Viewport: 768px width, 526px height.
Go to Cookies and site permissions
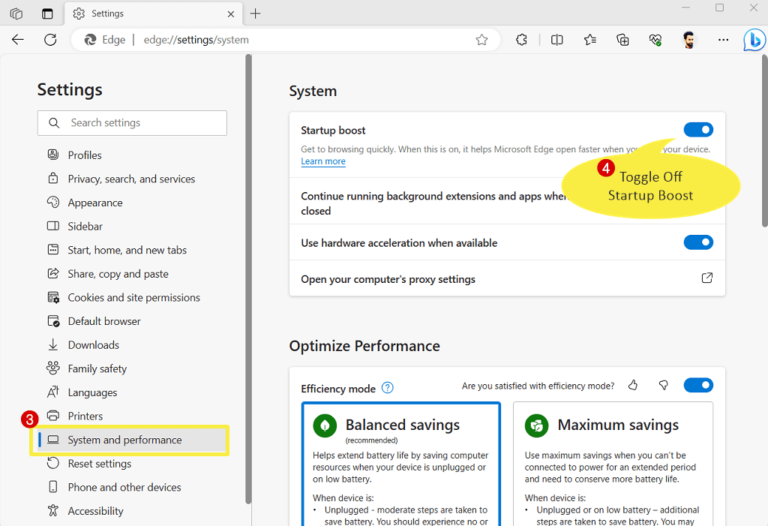click(x=133, y=298)
